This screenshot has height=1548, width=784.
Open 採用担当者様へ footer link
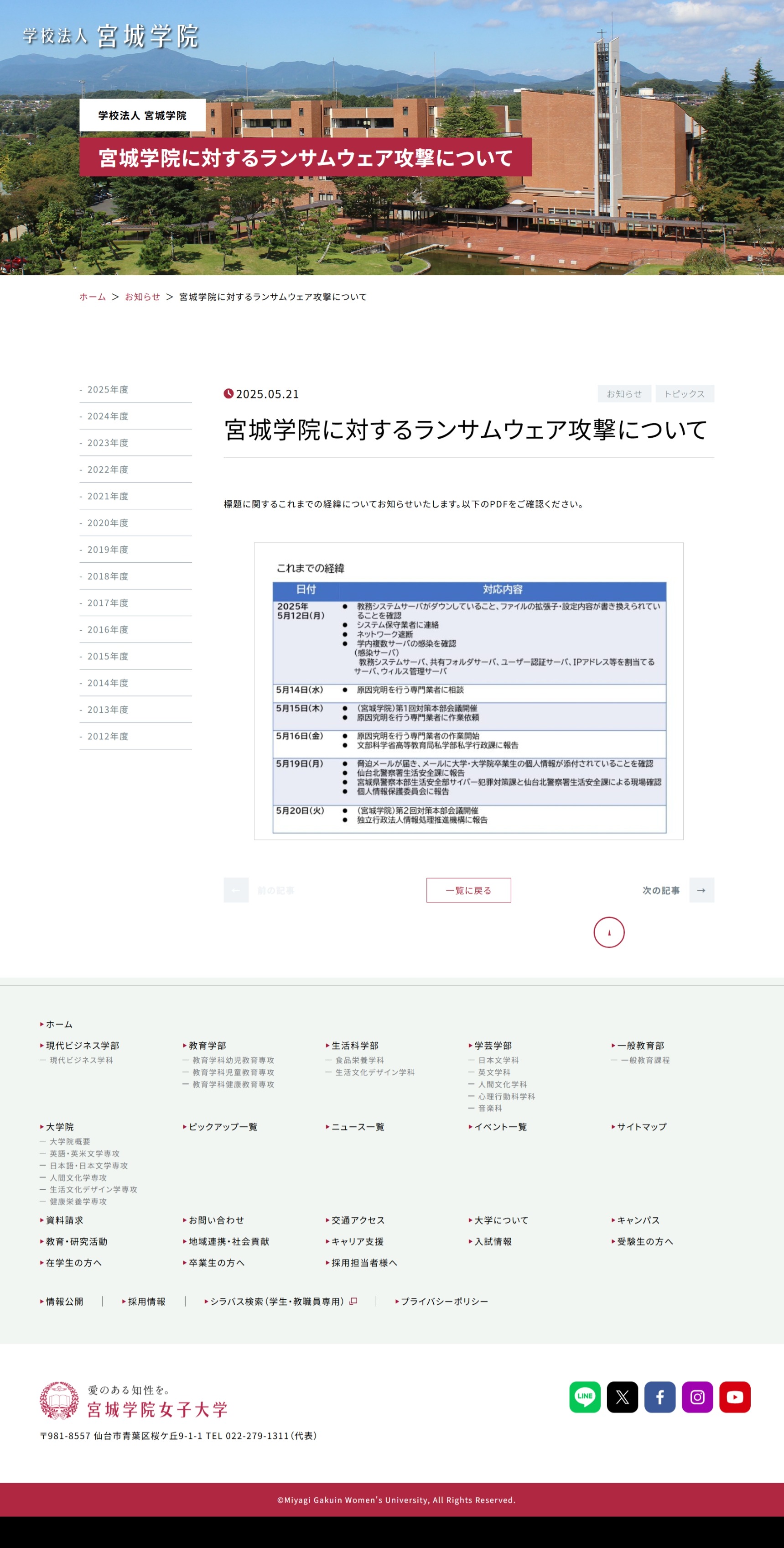[362, 1263]
